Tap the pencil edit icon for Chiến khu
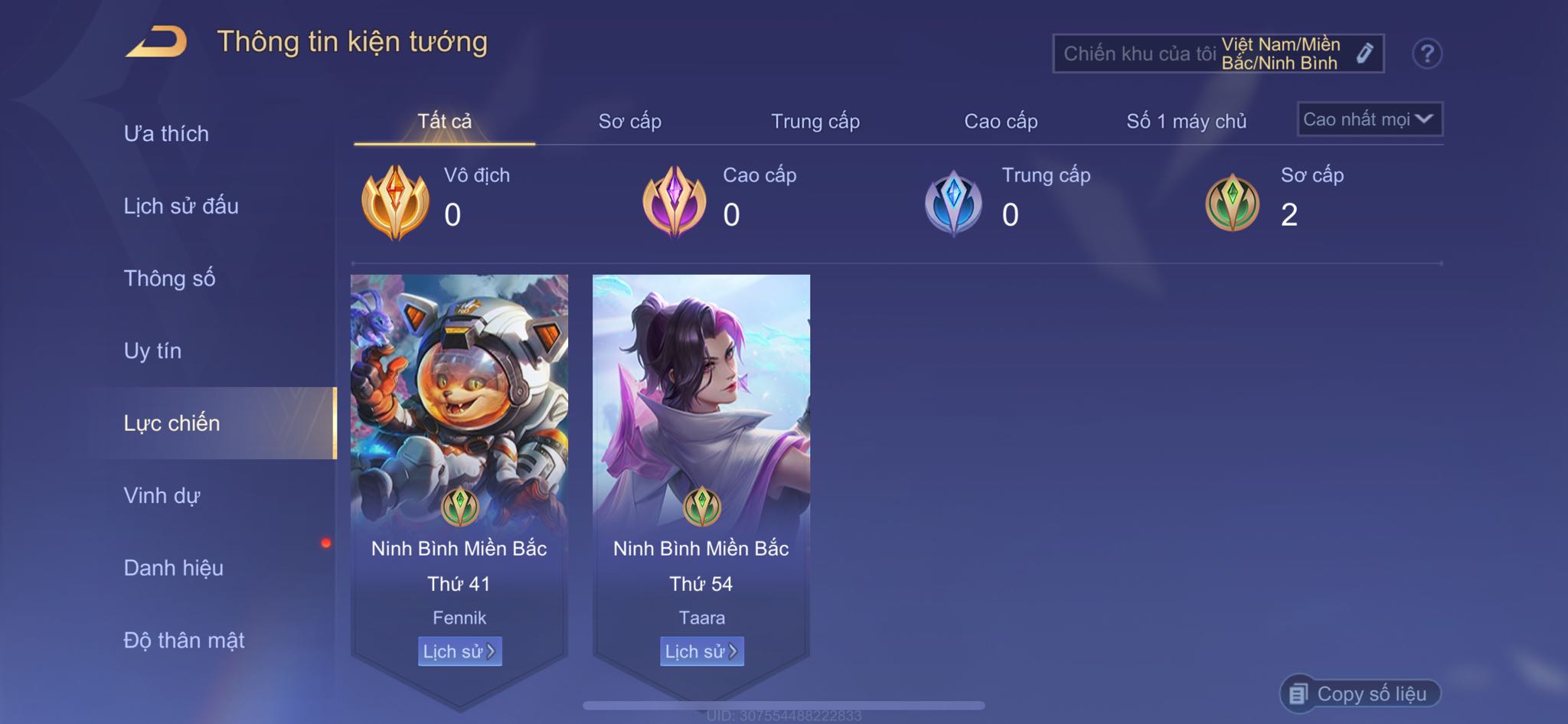1568x724 pixels. click(1364, 53)
